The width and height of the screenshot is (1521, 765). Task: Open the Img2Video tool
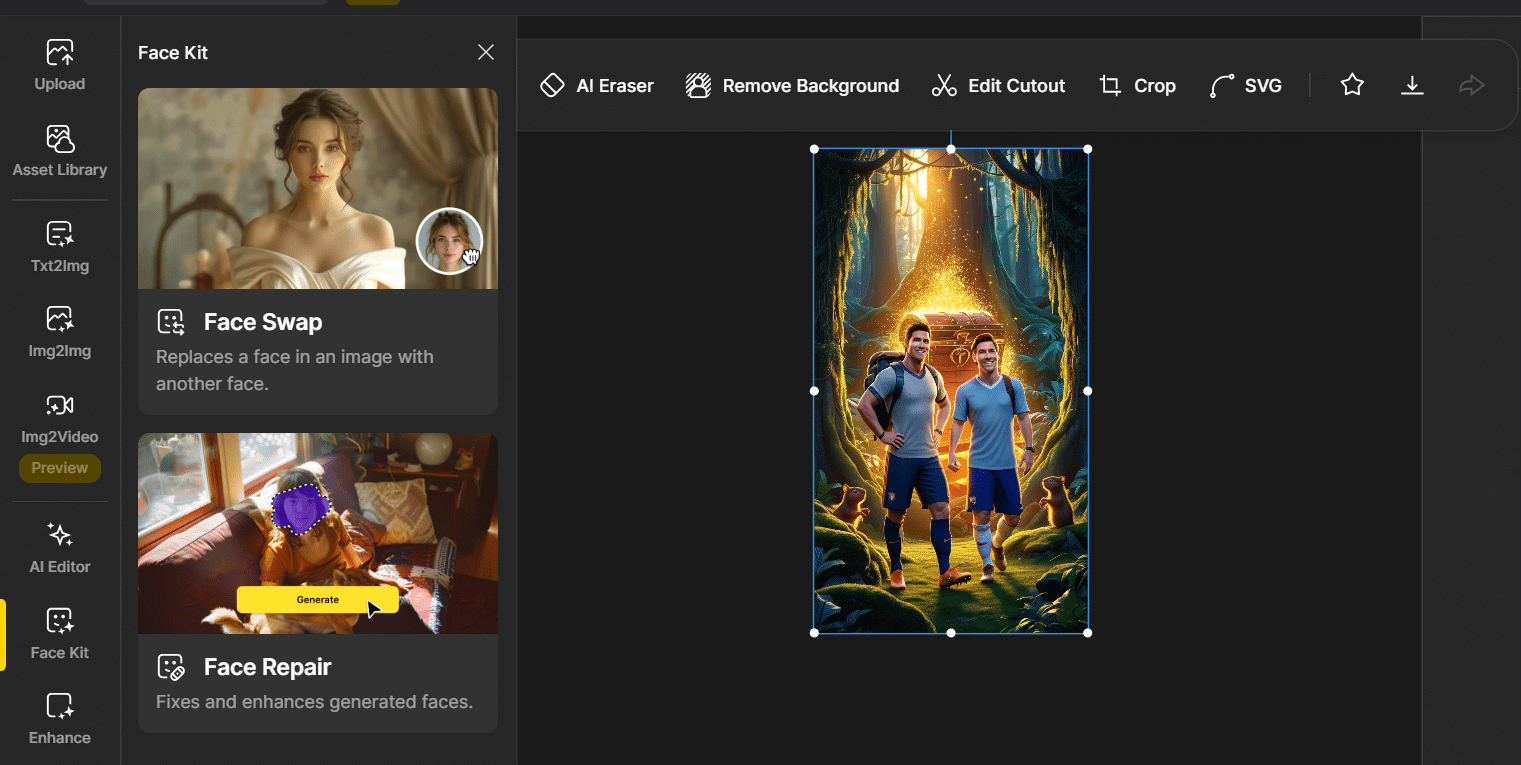60,419
